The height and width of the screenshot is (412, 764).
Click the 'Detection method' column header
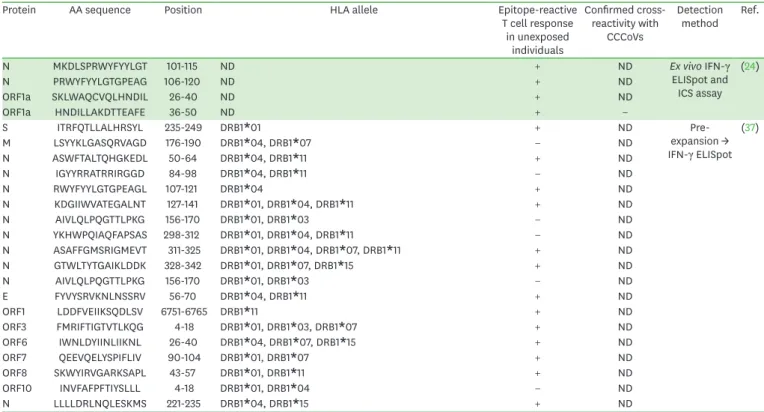click(700, 17)
